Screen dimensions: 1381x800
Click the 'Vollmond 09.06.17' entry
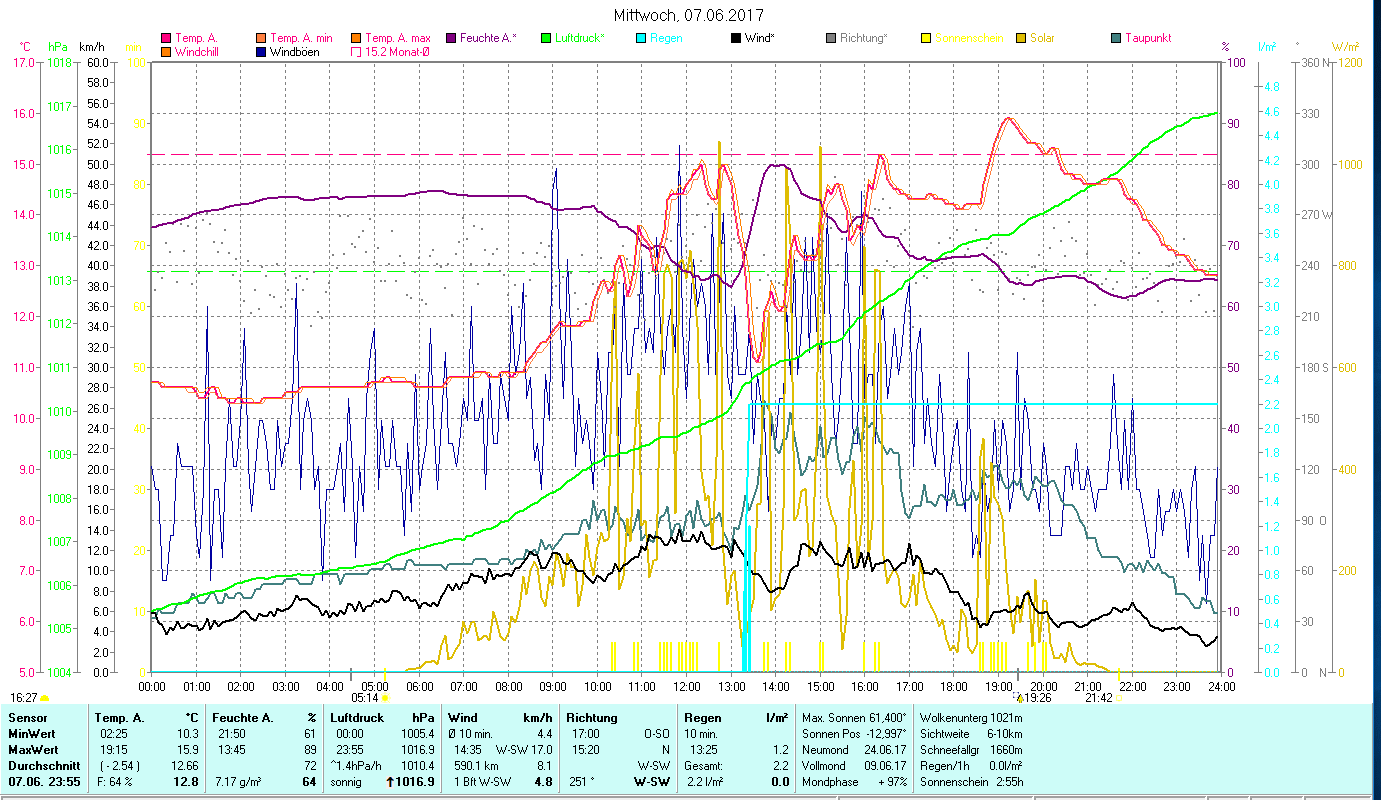click(x=853, y=765)
